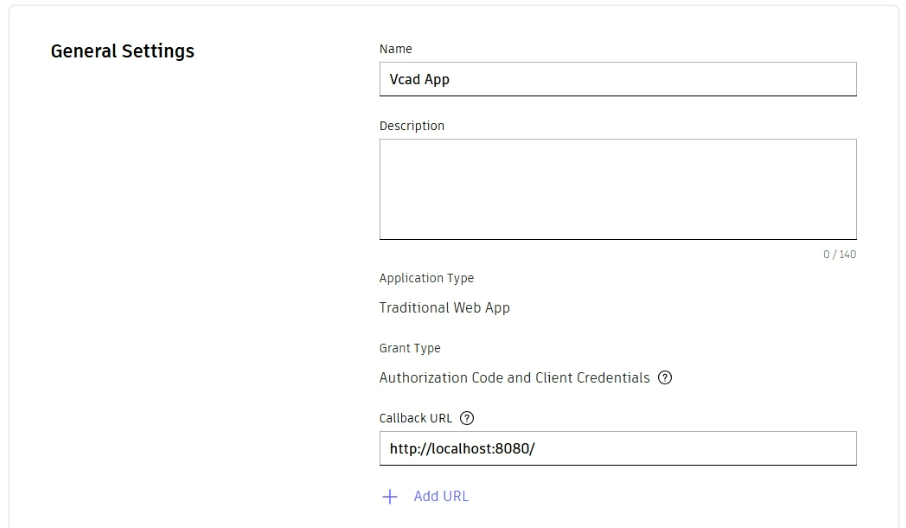Viewport: 906px width, 528px height.
Task: Place cursor on the word Vcad in Name
Action: (405, 80)
